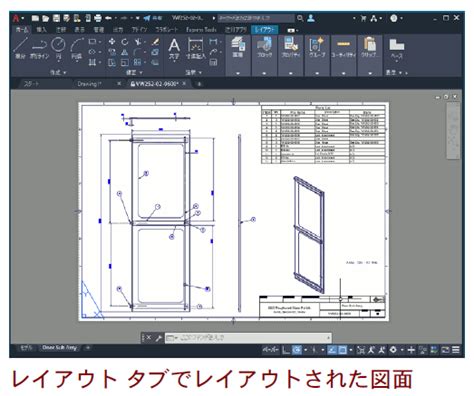
Task: Choose the Ellipse draw tool
Action: tap(92, 52)
